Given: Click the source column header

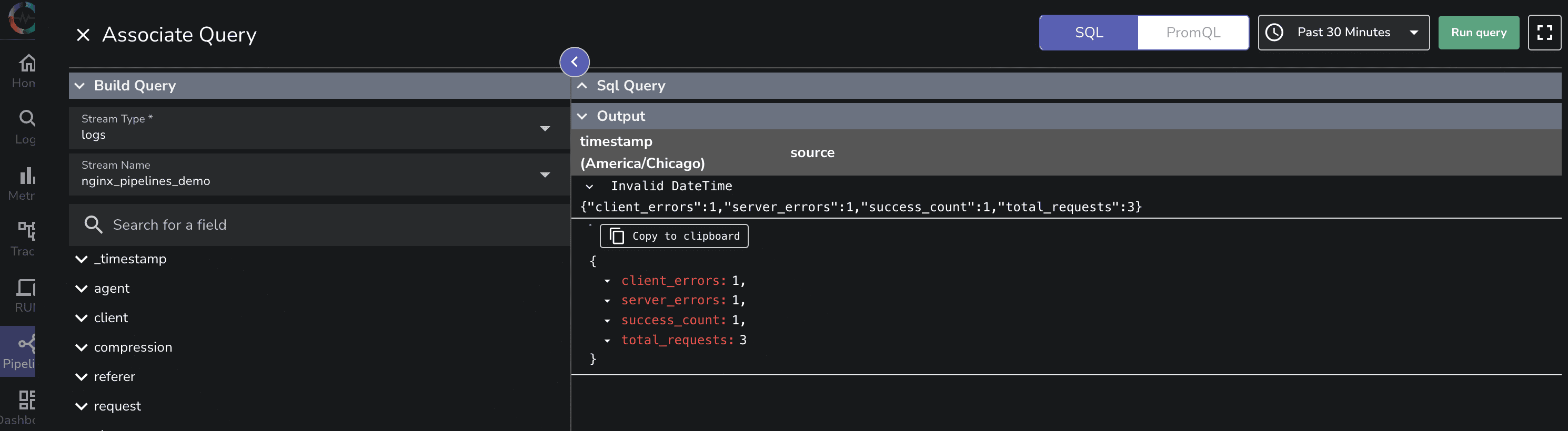Looking at the screenshot, I should 812,152.
